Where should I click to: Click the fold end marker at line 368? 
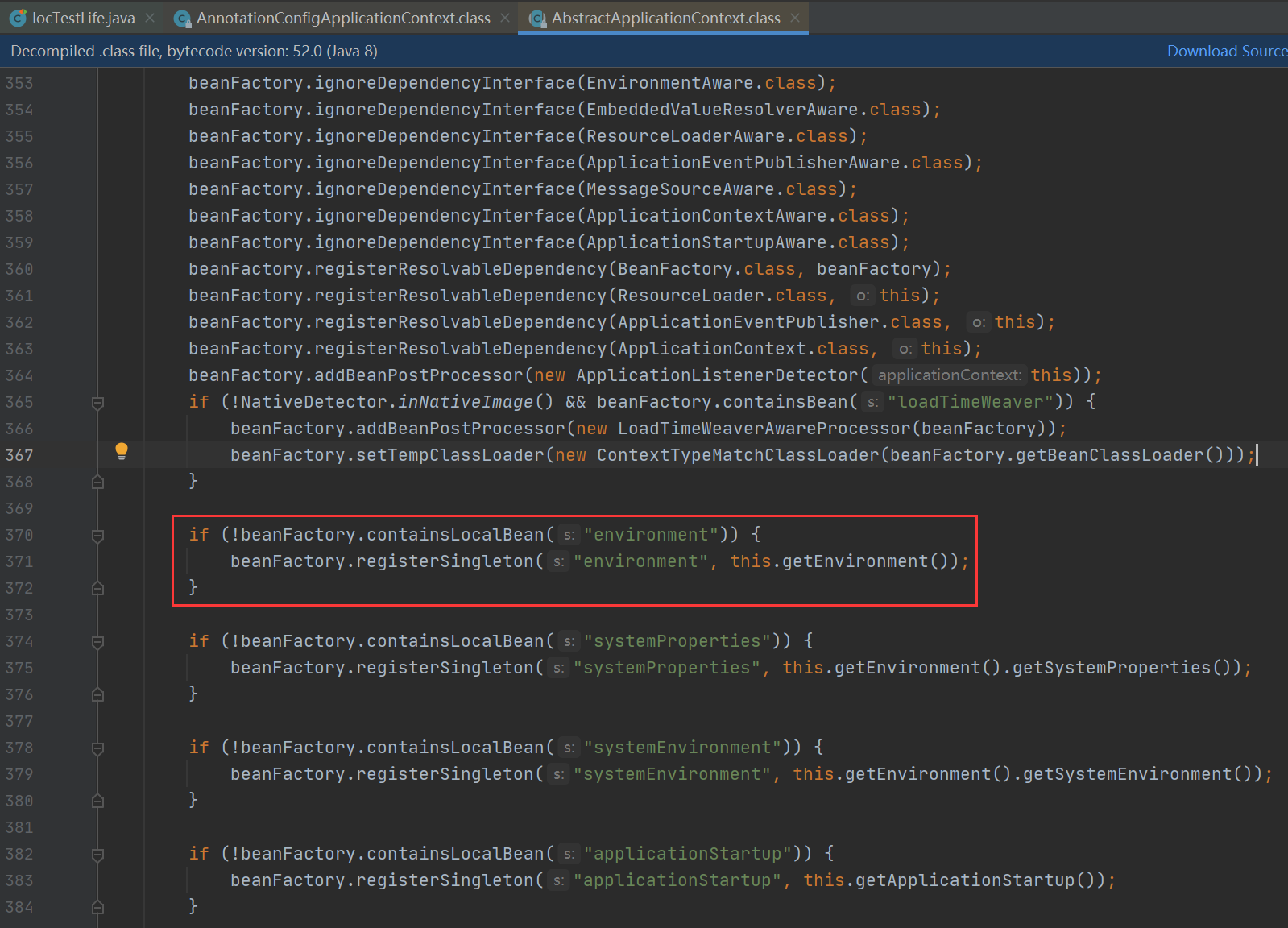pyautogui.click(x=97, y=482)
